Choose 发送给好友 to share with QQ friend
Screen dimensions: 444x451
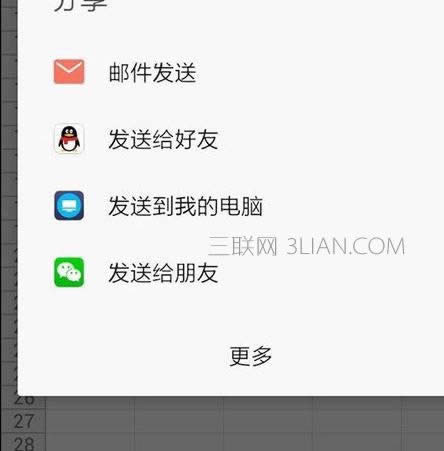(x=163, y=139)
